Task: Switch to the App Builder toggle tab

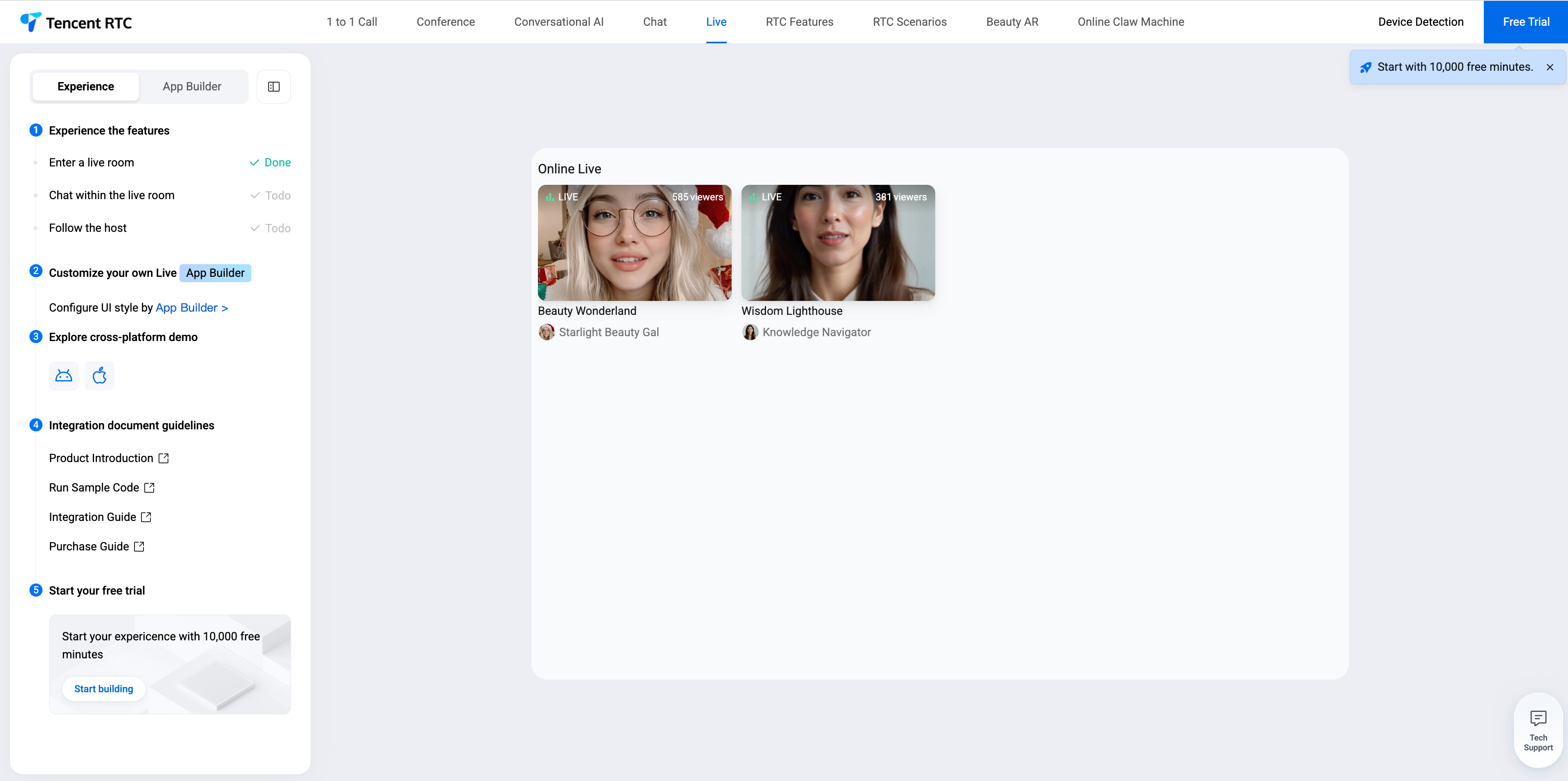Action: pyautogui.click(x=192, y=86)
